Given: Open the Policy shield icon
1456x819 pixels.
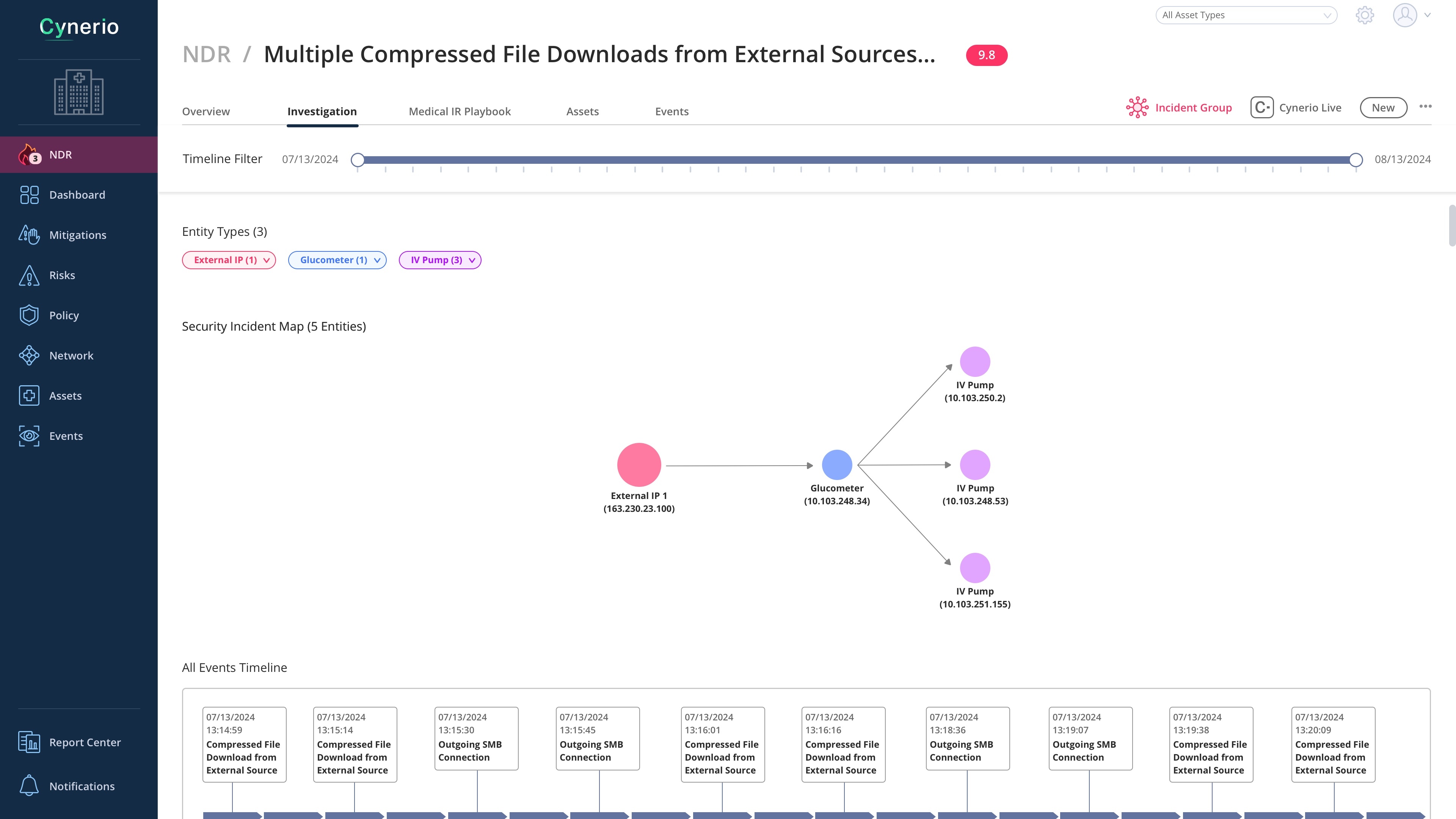Looking at the screenshot, I should (x=29, y=315).
